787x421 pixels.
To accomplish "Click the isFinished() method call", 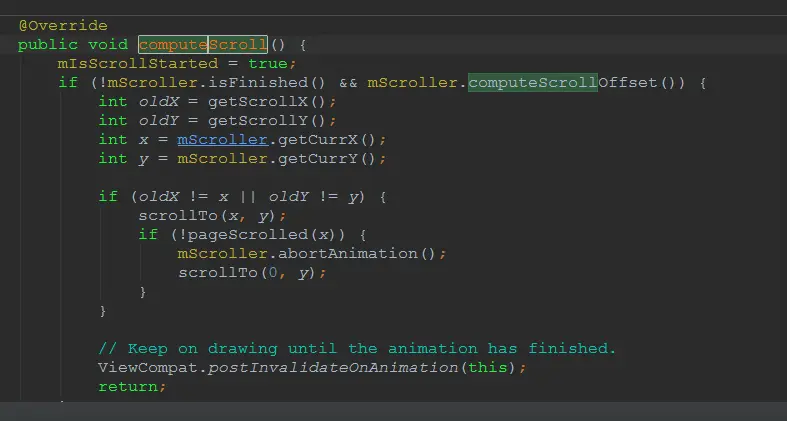I will [267, 82].
